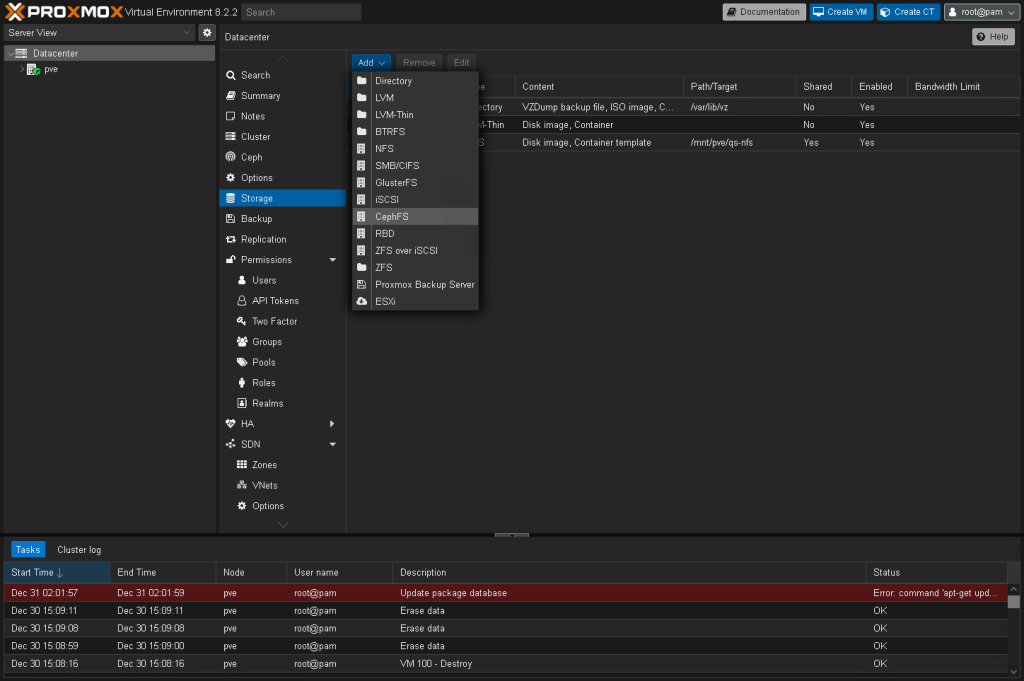Open the root@pam user menu
Viewport: 1024px width, 681px height.
point(982,12)
